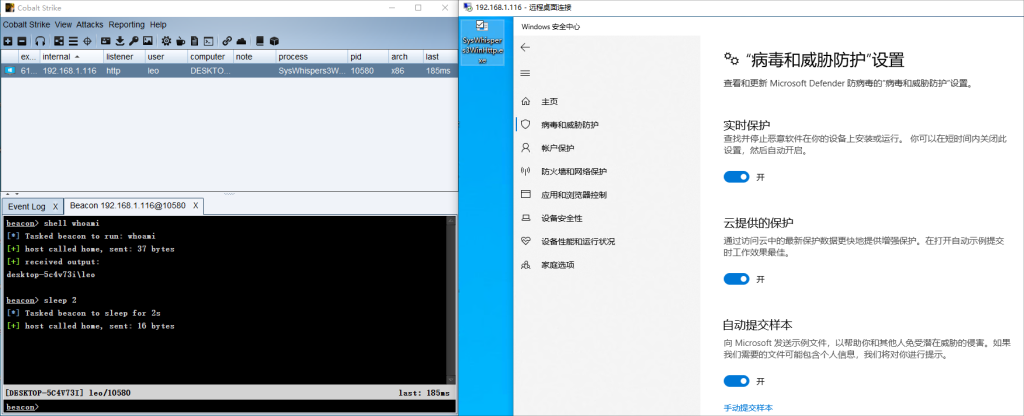
Task: Click the Office macro document icon
Action: pyautogui.click(x=195, y=41)
